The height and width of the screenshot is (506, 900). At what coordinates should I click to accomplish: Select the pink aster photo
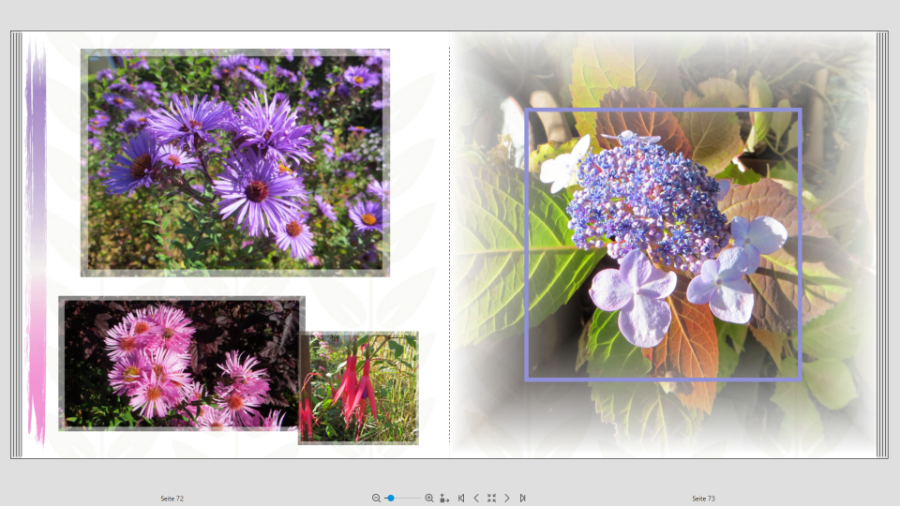[x=181, y=363]
